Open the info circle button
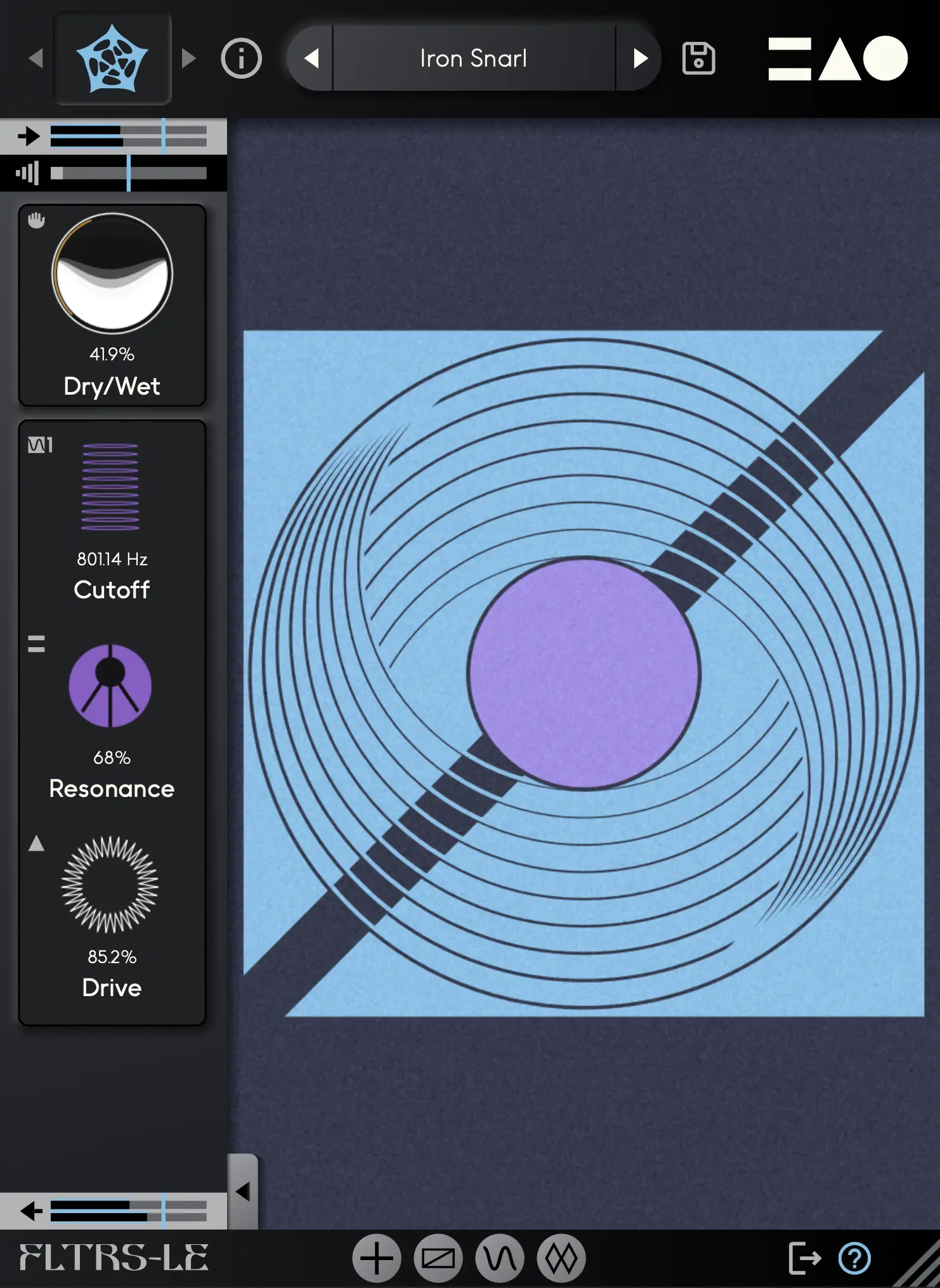 241,58
